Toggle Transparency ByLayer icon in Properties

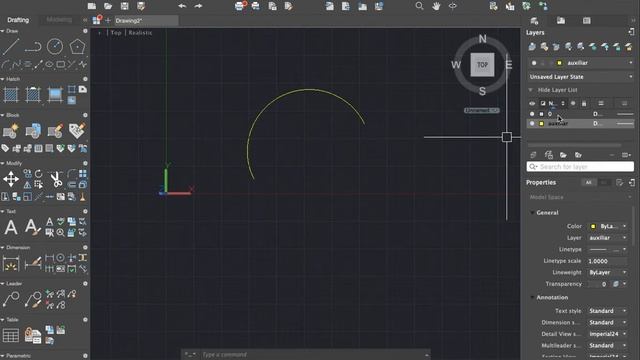(x=616, y=284)
